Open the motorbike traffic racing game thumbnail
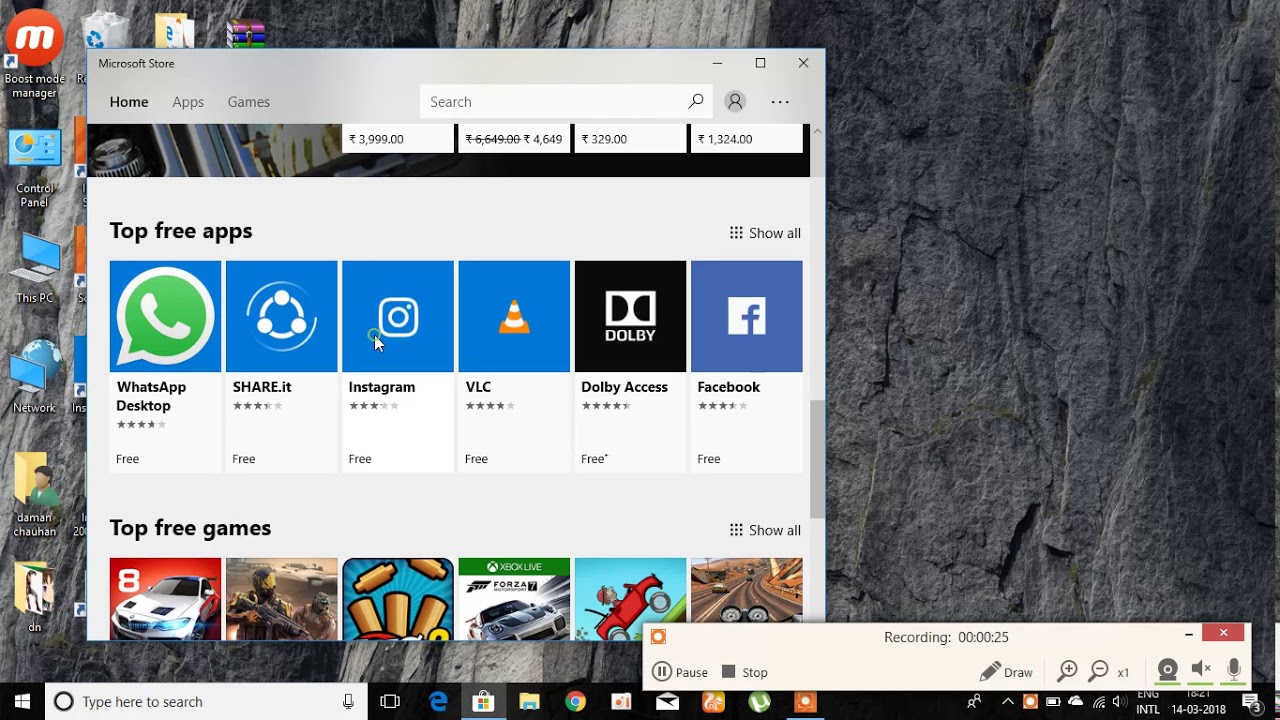This screenshot has width=1280, height=720. click(746, 590)
